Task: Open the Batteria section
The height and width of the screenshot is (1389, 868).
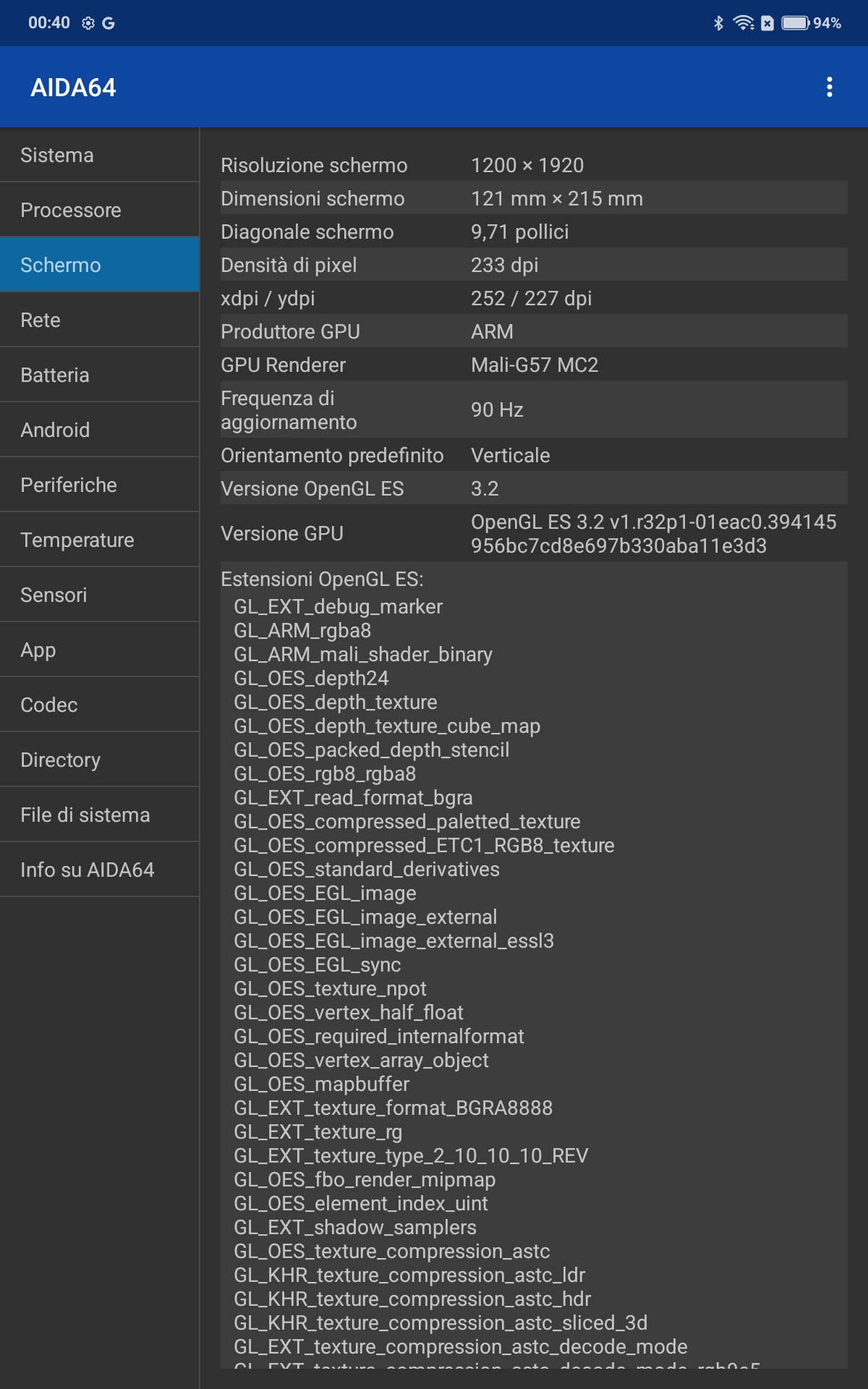Action: click(x=100, y=375)
